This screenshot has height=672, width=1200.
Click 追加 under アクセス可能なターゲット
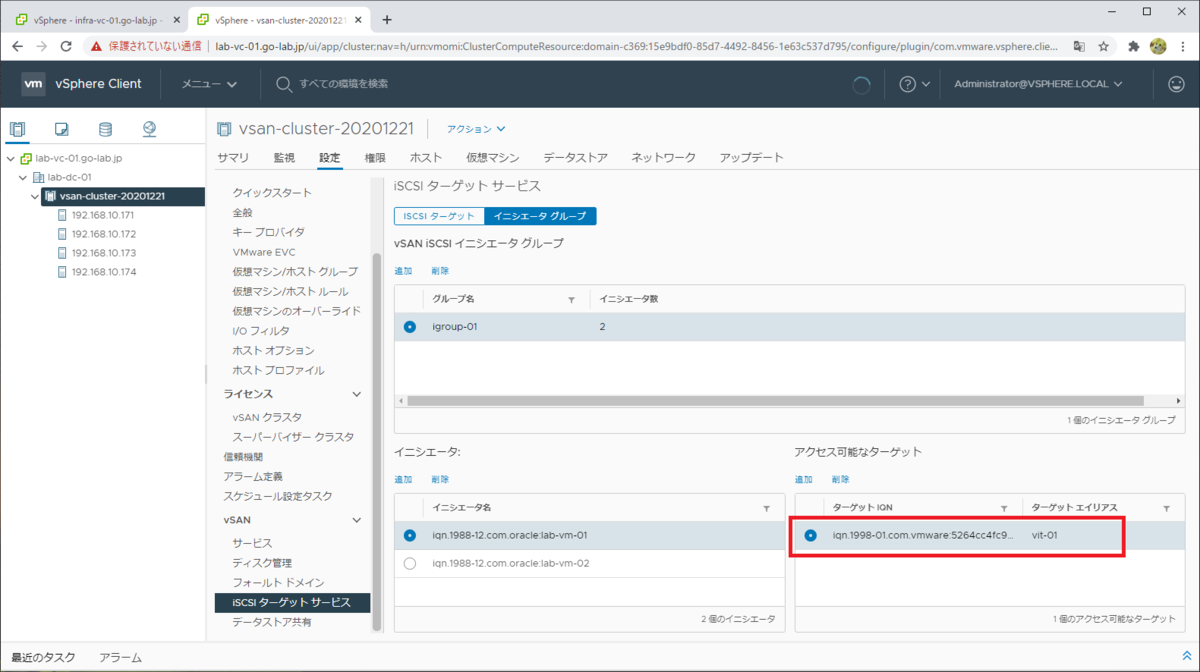[x=803, y=480]
